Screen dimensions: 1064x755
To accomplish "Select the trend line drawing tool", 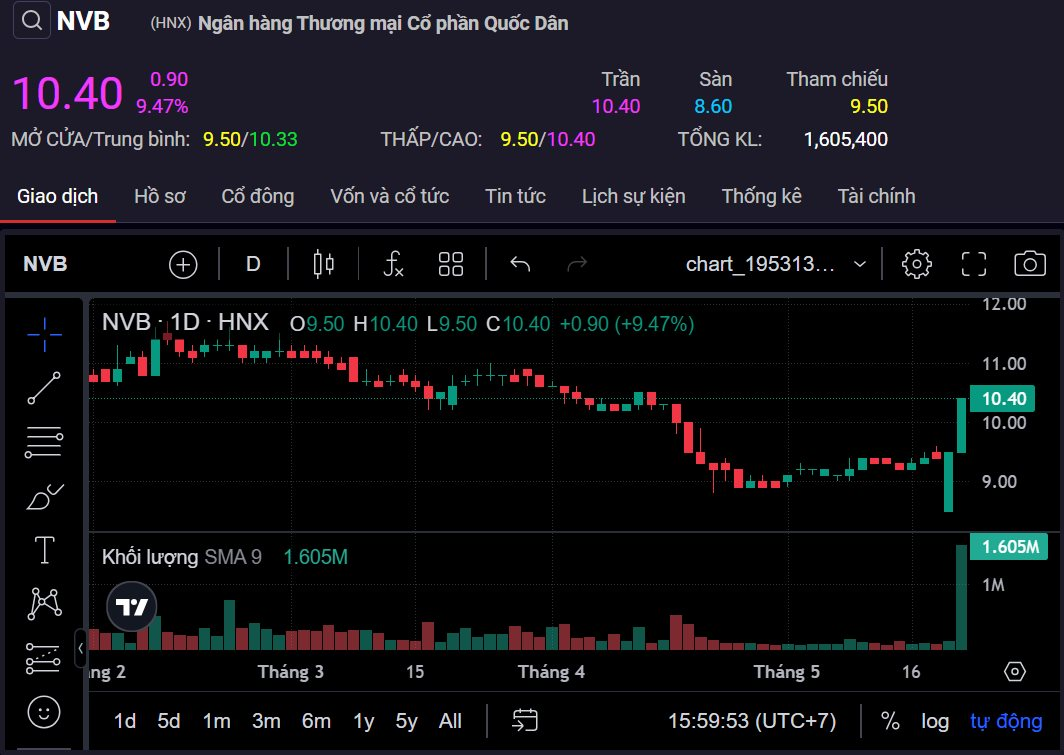I will tap(44, 388).
